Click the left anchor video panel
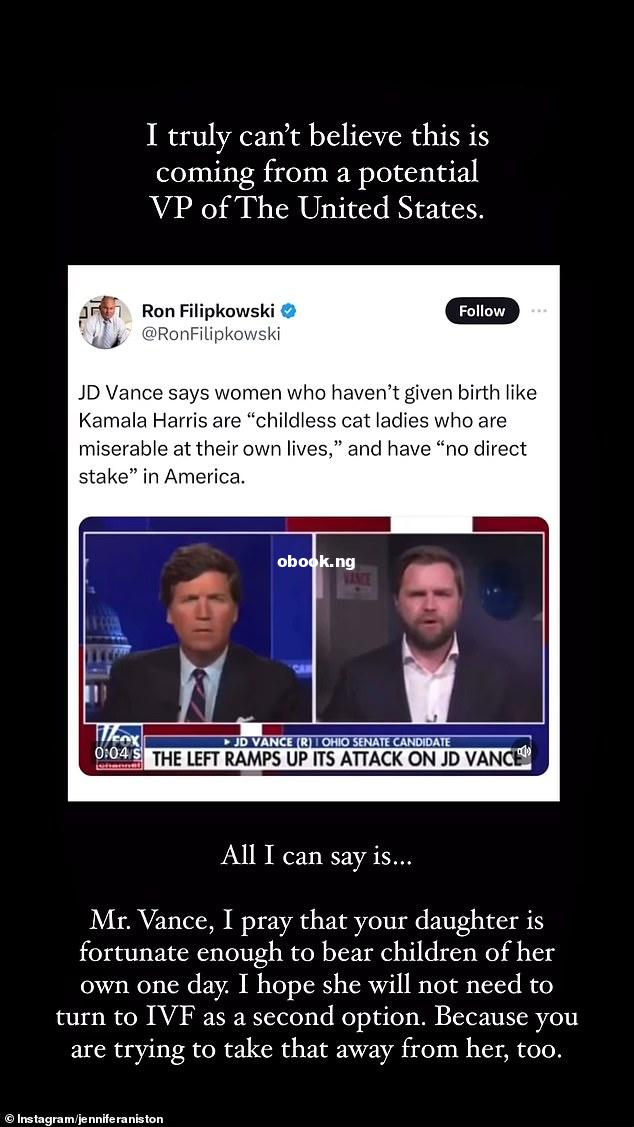The height and width of the screenshot is (1127, 634). (198, 628)
